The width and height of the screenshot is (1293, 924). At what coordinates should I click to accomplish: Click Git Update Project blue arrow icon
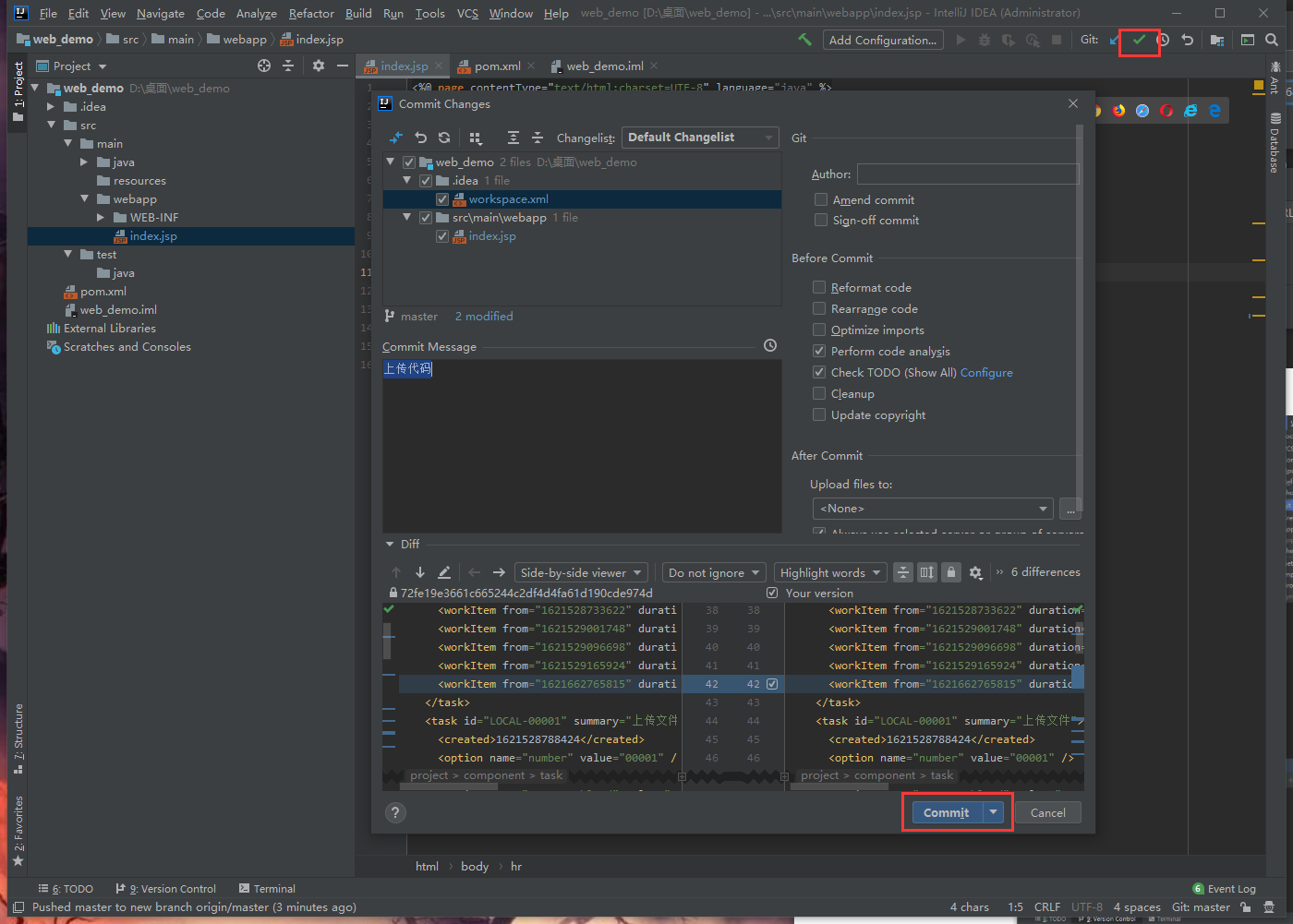[x=1115, y=40]
